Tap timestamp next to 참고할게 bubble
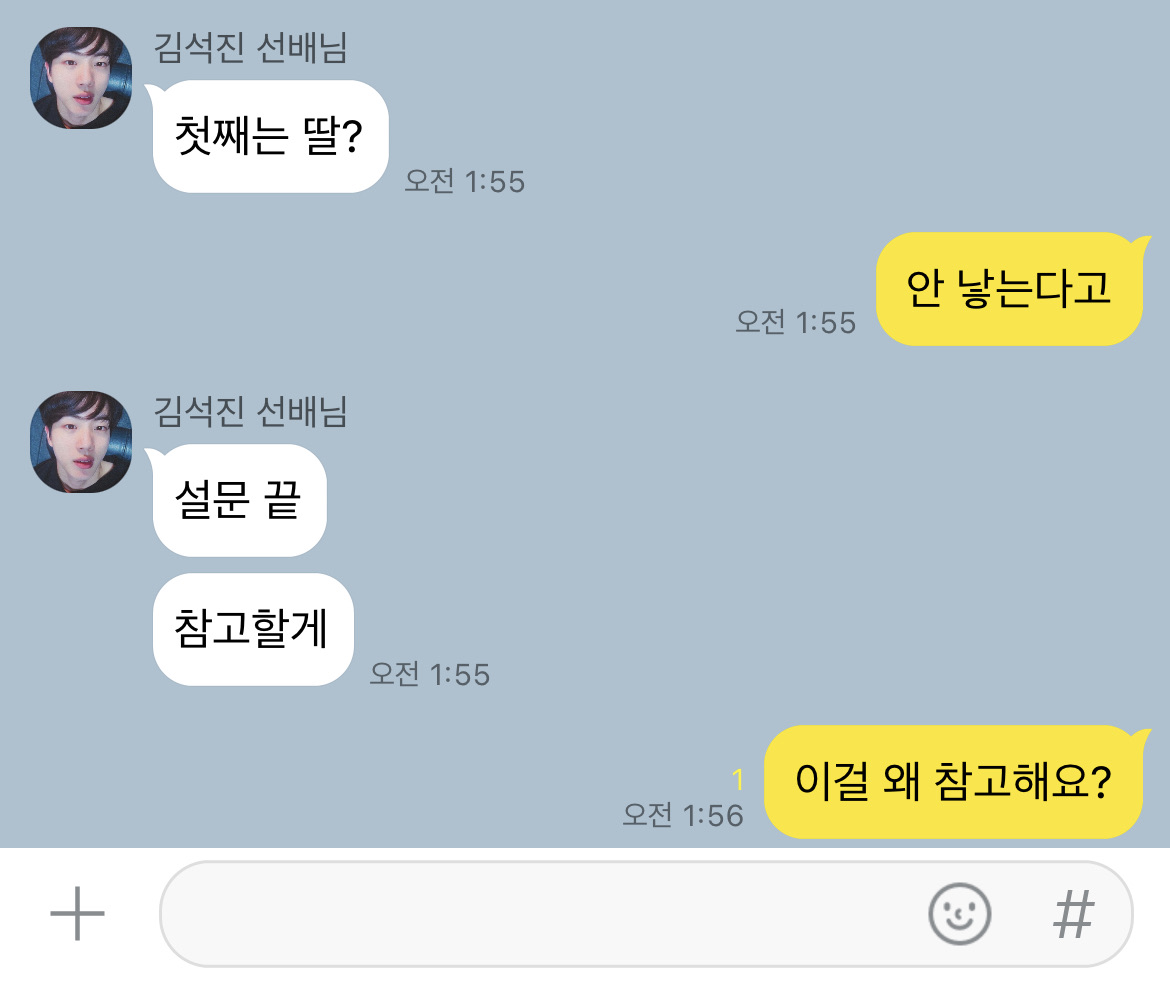 430,674
